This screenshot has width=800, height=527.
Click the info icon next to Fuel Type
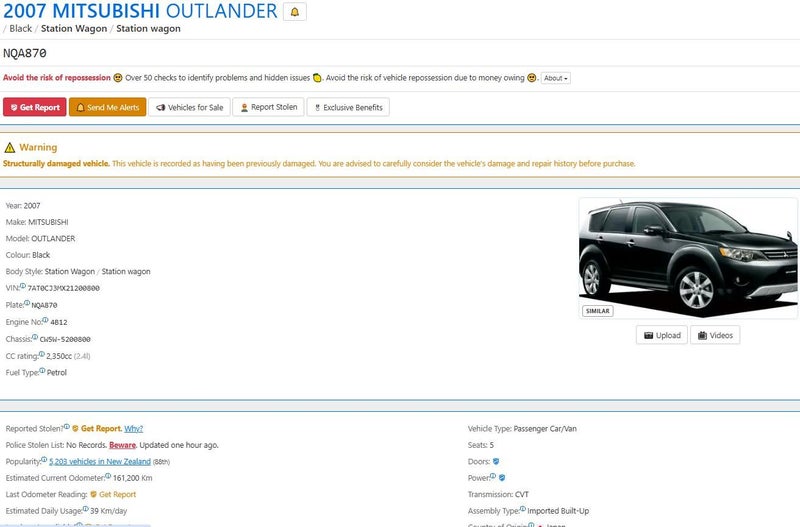(42, 371)
